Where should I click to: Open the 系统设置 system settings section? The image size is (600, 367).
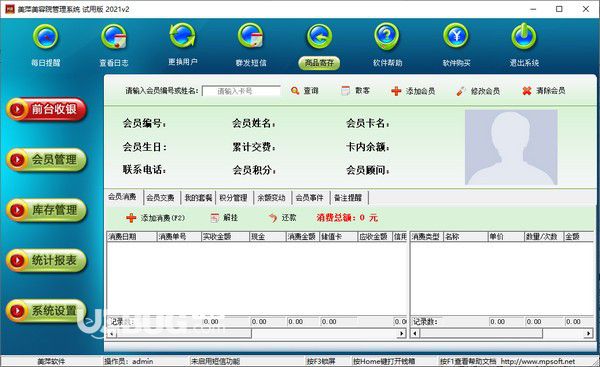point(46,311)
